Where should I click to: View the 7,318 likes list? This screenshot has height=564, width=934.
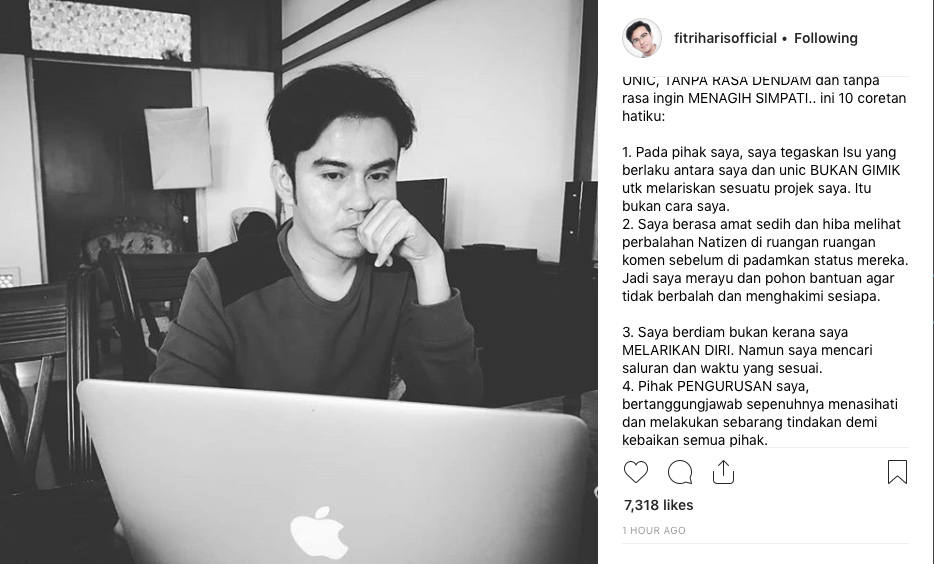pyautogui.click(x=658, y=505)
